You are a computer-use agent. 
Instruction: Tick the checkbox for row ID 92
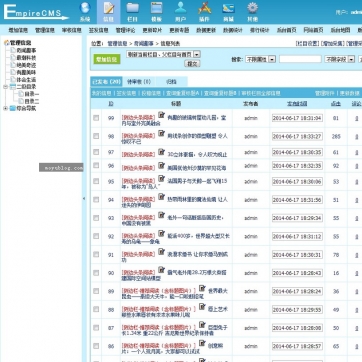pyautogui.click(x=96, y=236)
